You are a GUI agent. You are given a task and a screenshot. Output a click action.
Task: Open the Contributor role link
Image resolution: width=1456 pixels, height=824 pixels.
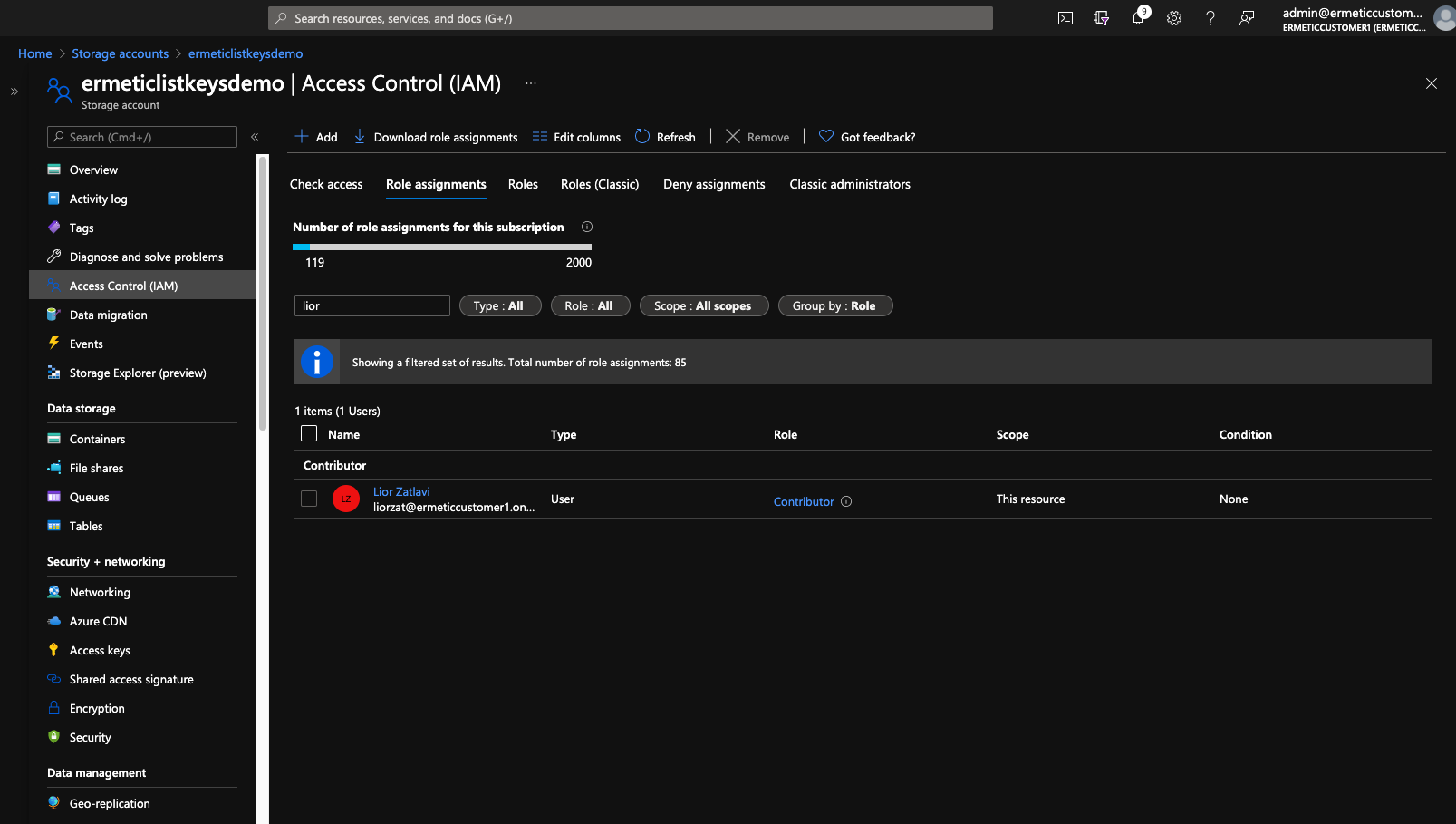pyautogui.click(x=804, y=501)
